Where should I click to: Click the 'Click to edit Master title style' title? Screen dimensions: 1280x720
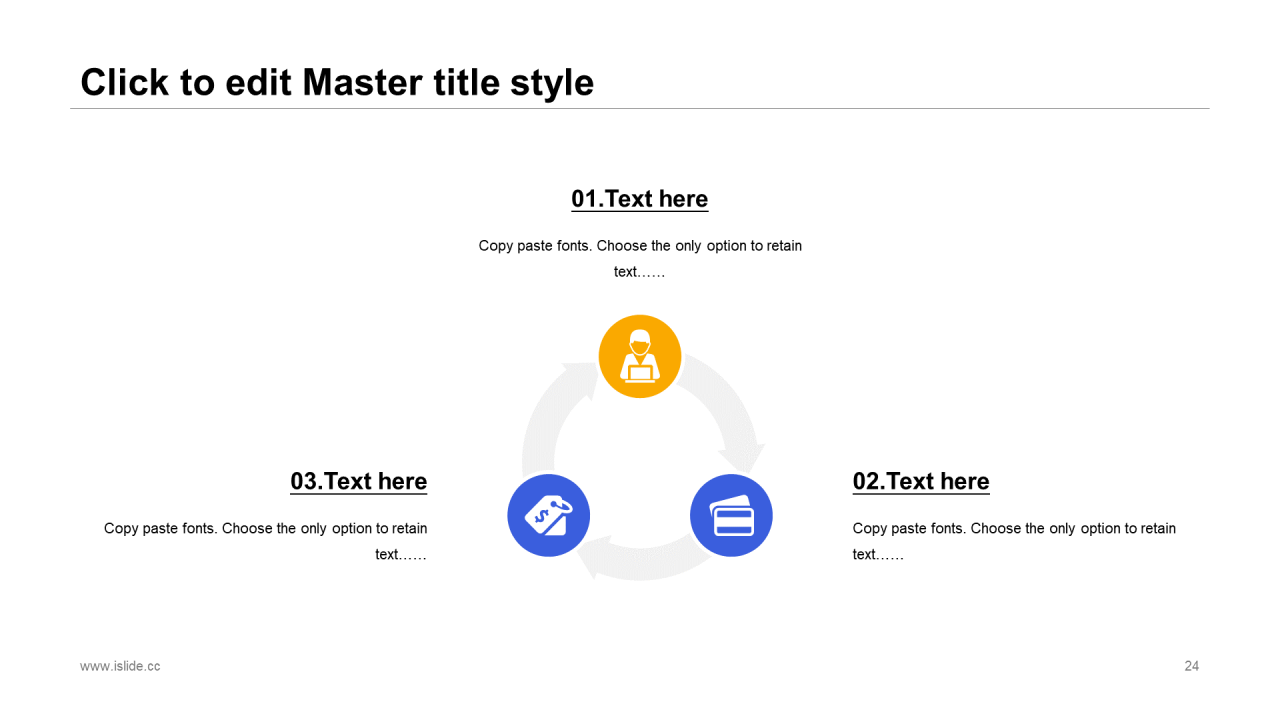(337, 82)
